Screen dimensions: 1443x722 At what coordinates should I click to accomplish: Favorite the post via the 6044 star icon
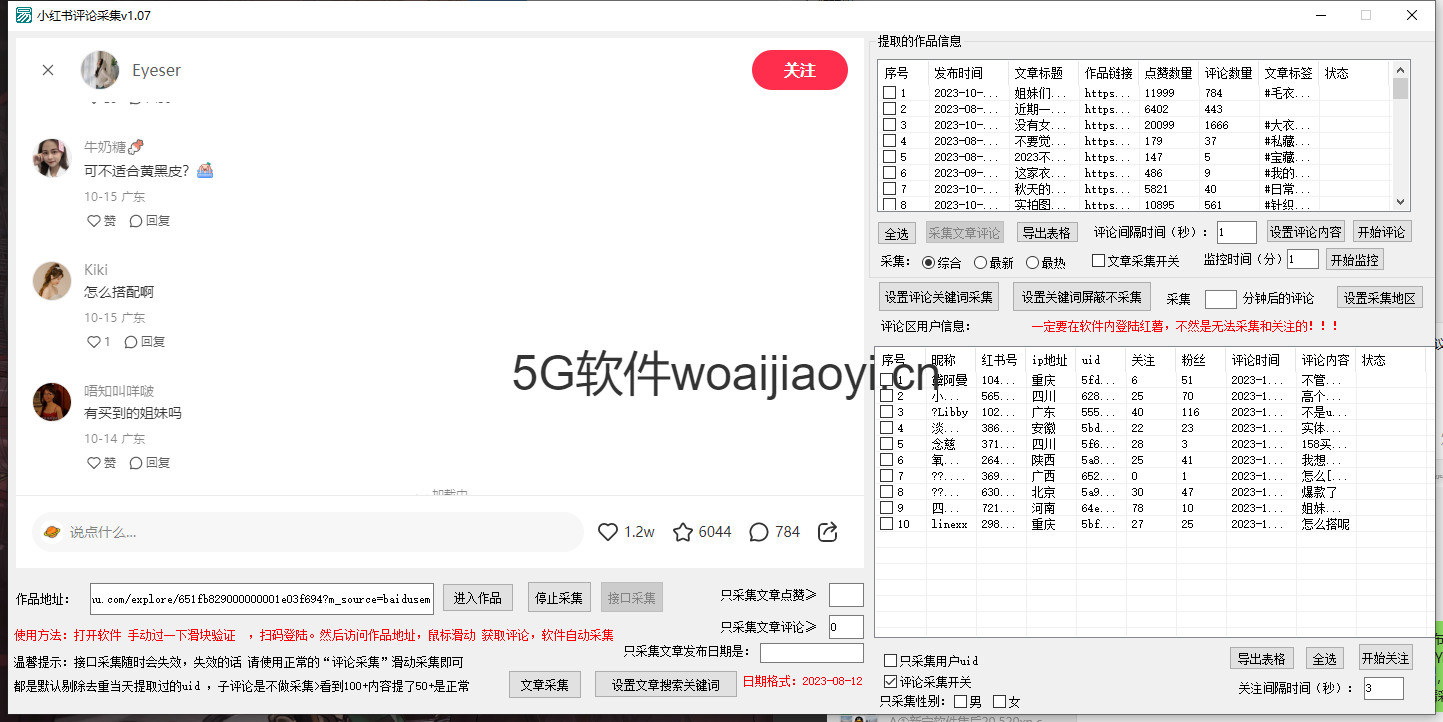click(683, 532)
